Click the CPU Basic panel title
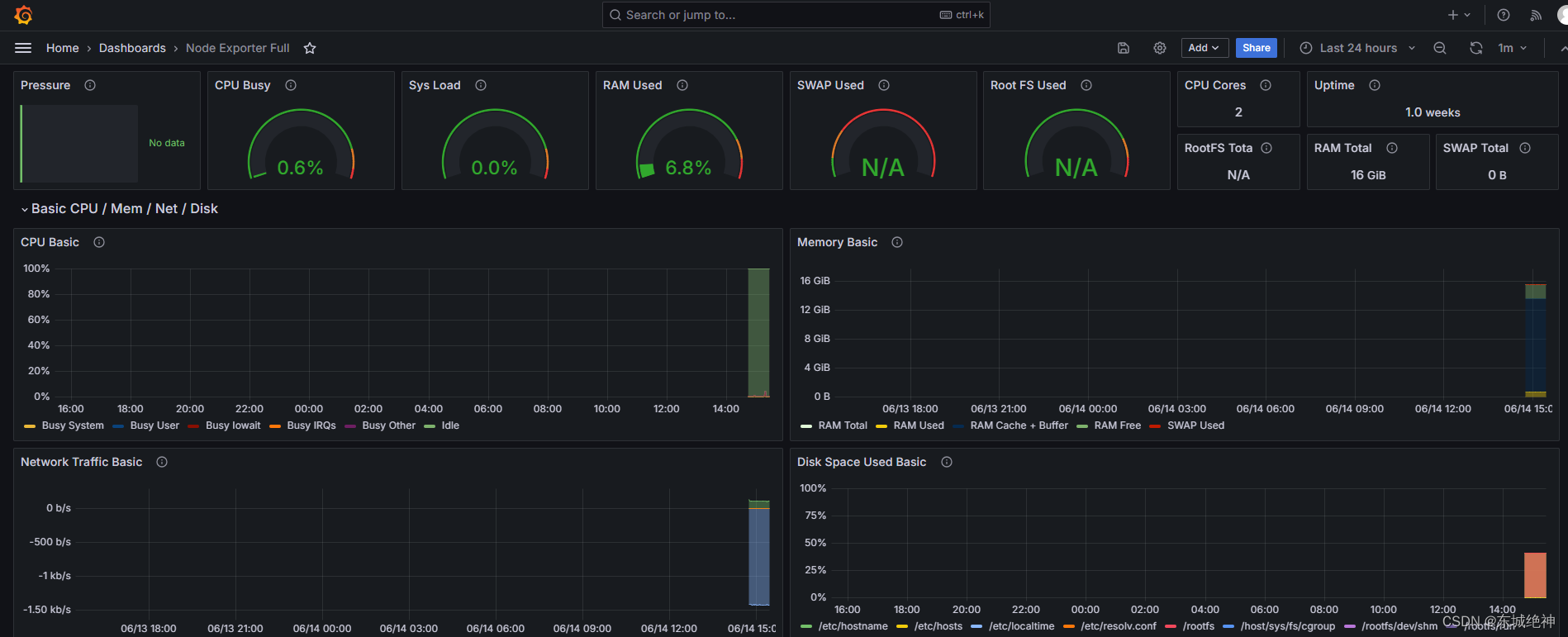 coord(50,242)
